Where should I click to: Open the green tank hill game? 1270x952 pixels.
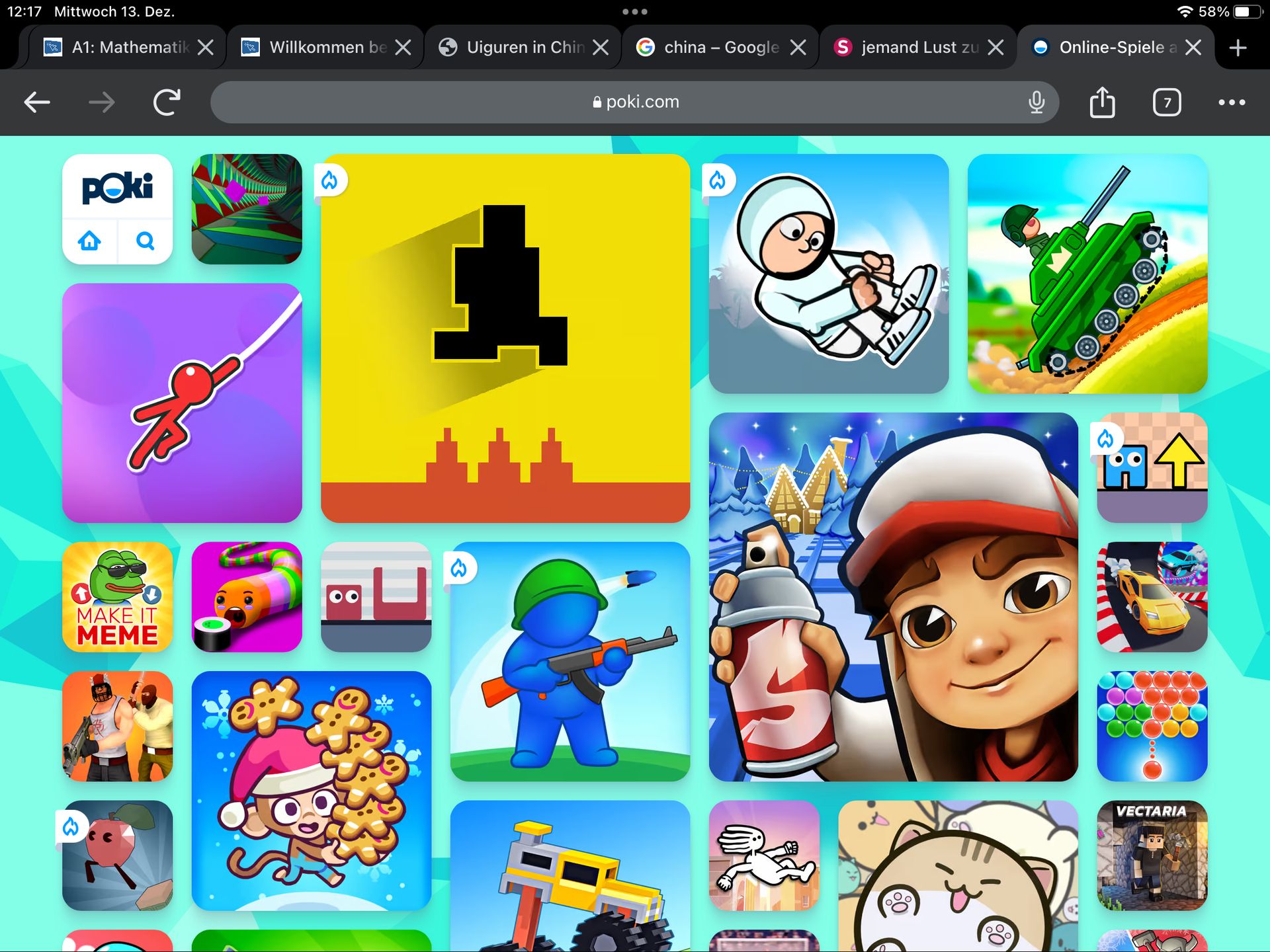tap(1087, 274)
